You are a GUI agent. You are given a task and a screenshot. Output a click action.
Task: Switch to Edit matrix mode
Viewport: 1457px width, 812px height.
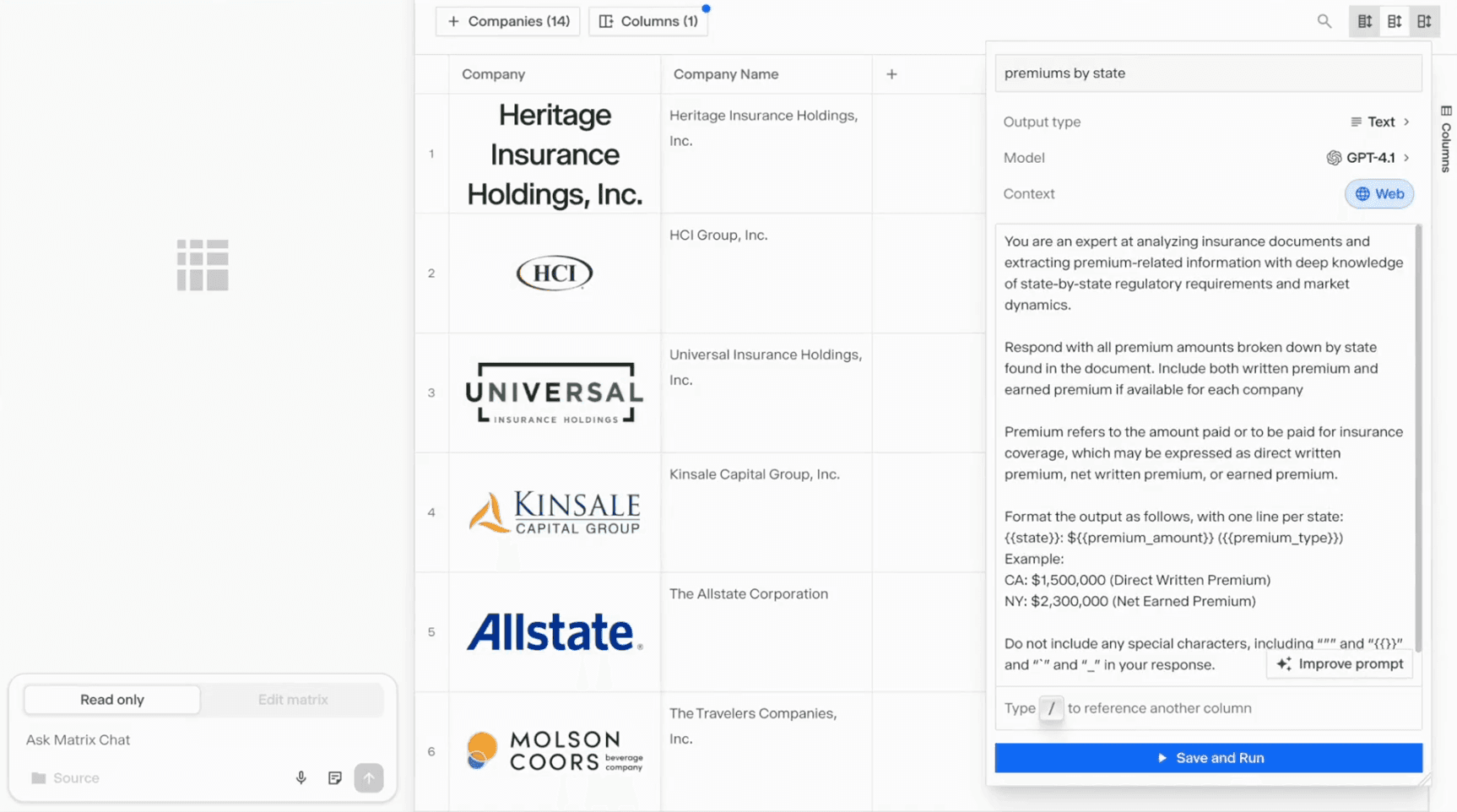tap(293, 699)
